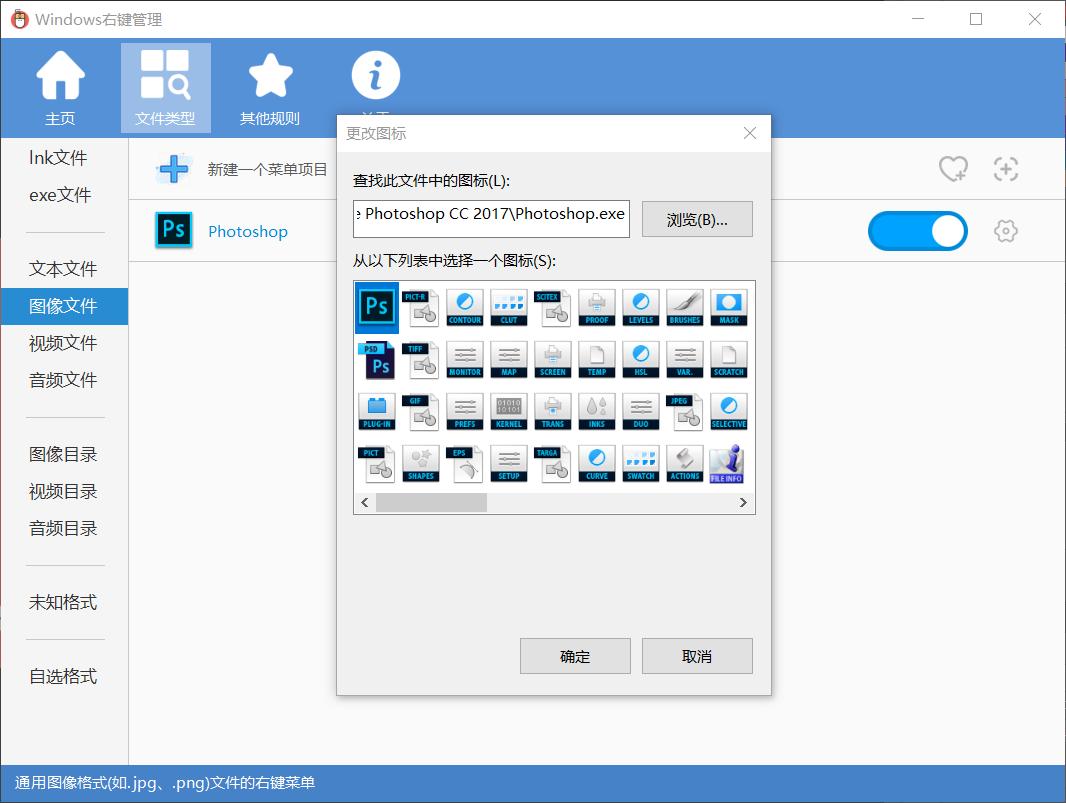The width and height of the screenshot is (1066, 803).
Task: Switch to 其他规则 tab
Action: [270, 88]
